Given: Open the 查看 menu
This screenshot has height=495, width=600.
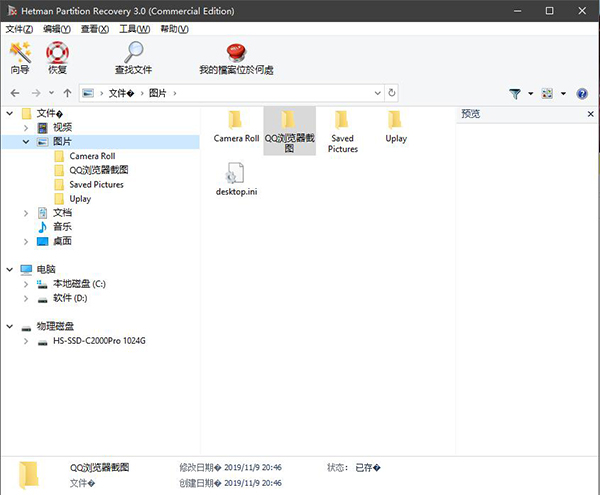Looking at the screenshot, I should [95, 29].
